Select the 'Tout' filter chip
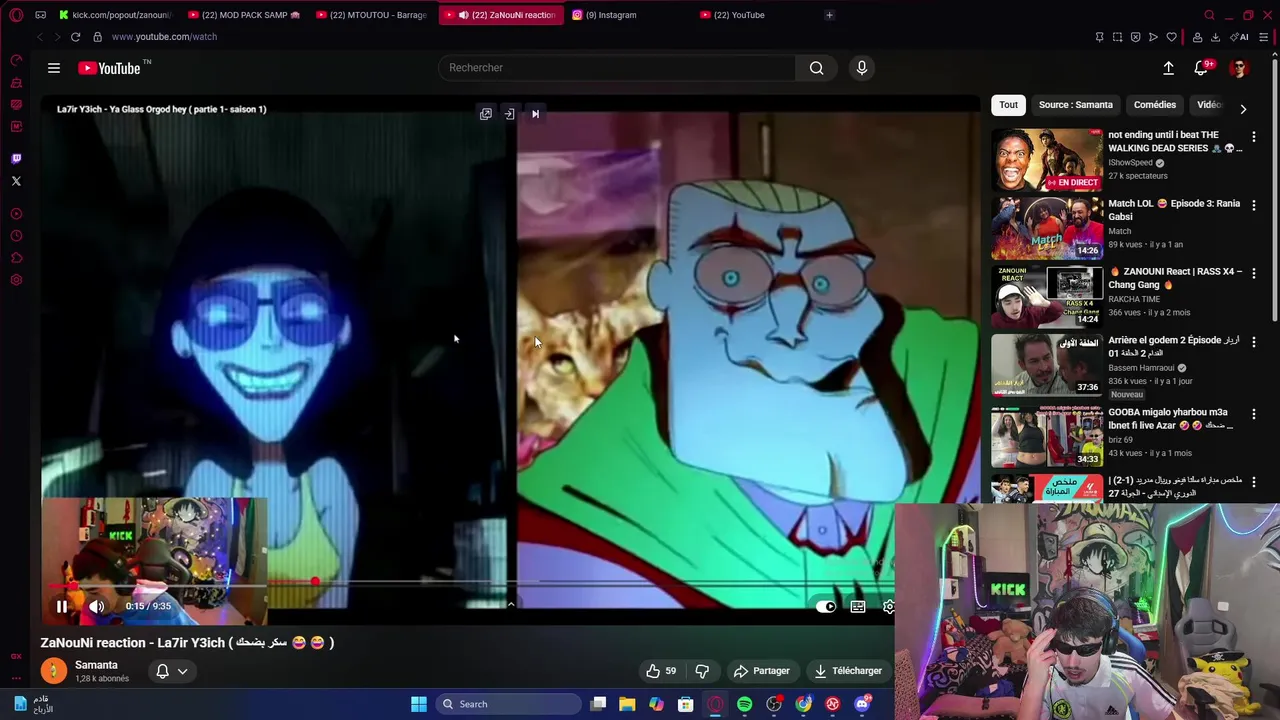 [1008, 105]
